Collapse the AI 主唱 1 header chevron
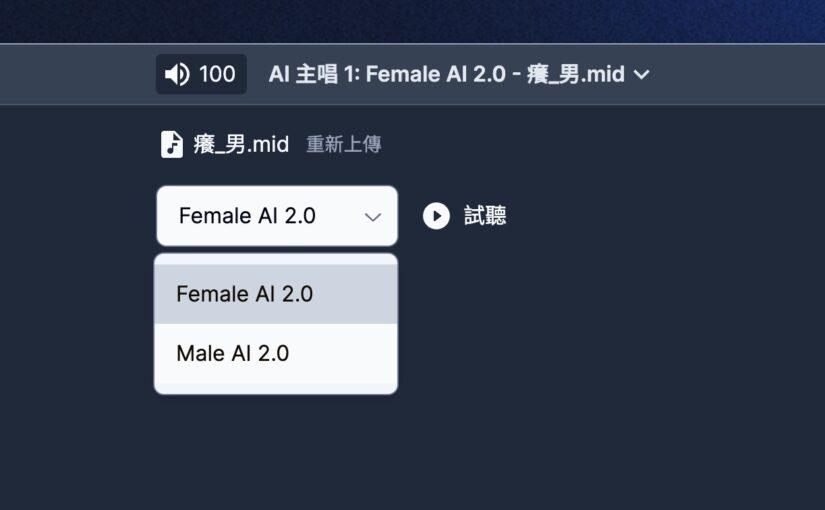Image resolution: width=825 pixels, height=510 pixels. click(642, 75)
